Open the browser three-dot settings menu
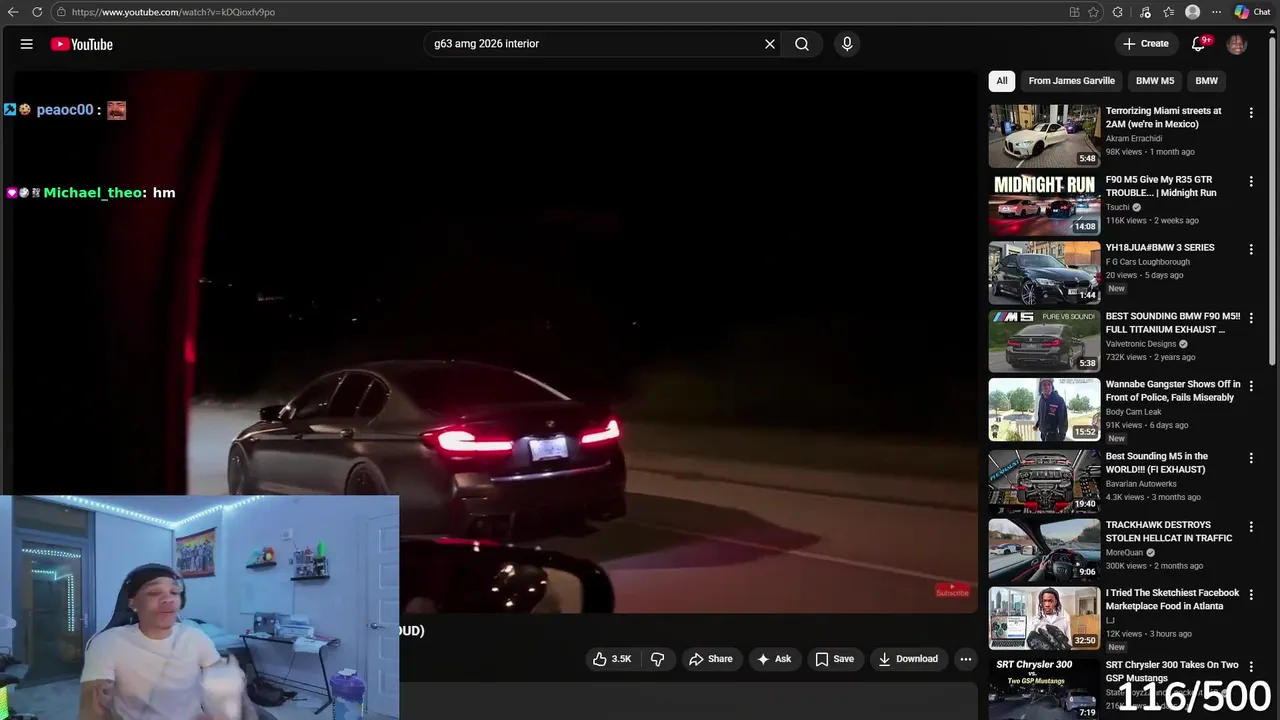This screenshot has width=1280, height=720. 1216,12
